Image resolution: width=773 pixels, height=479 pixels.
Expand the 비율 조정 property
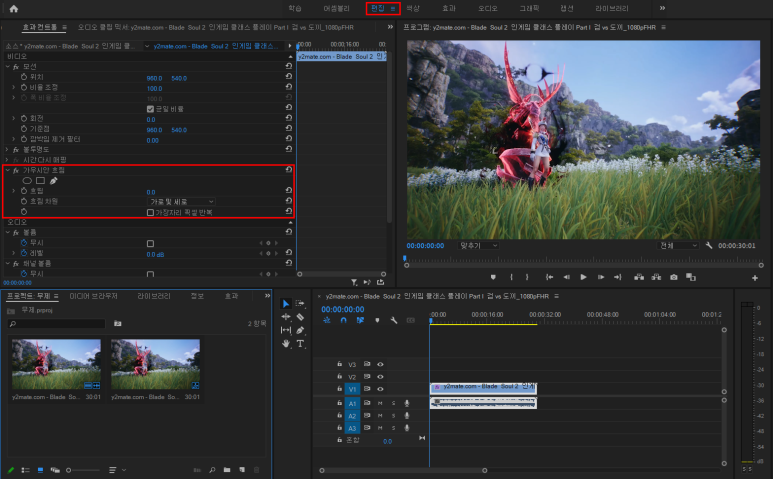14,87
